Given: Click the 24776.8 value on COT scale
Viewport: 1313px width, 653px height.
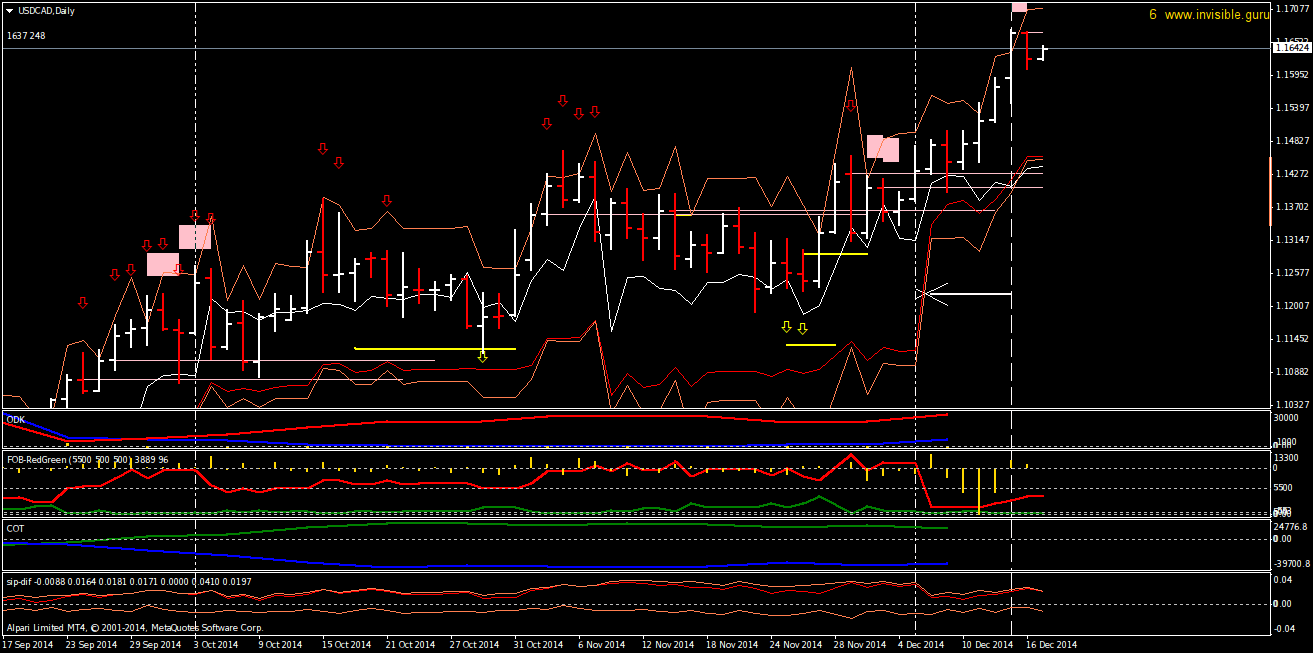Looking at the screenshot, I should tap(1291, 526).
